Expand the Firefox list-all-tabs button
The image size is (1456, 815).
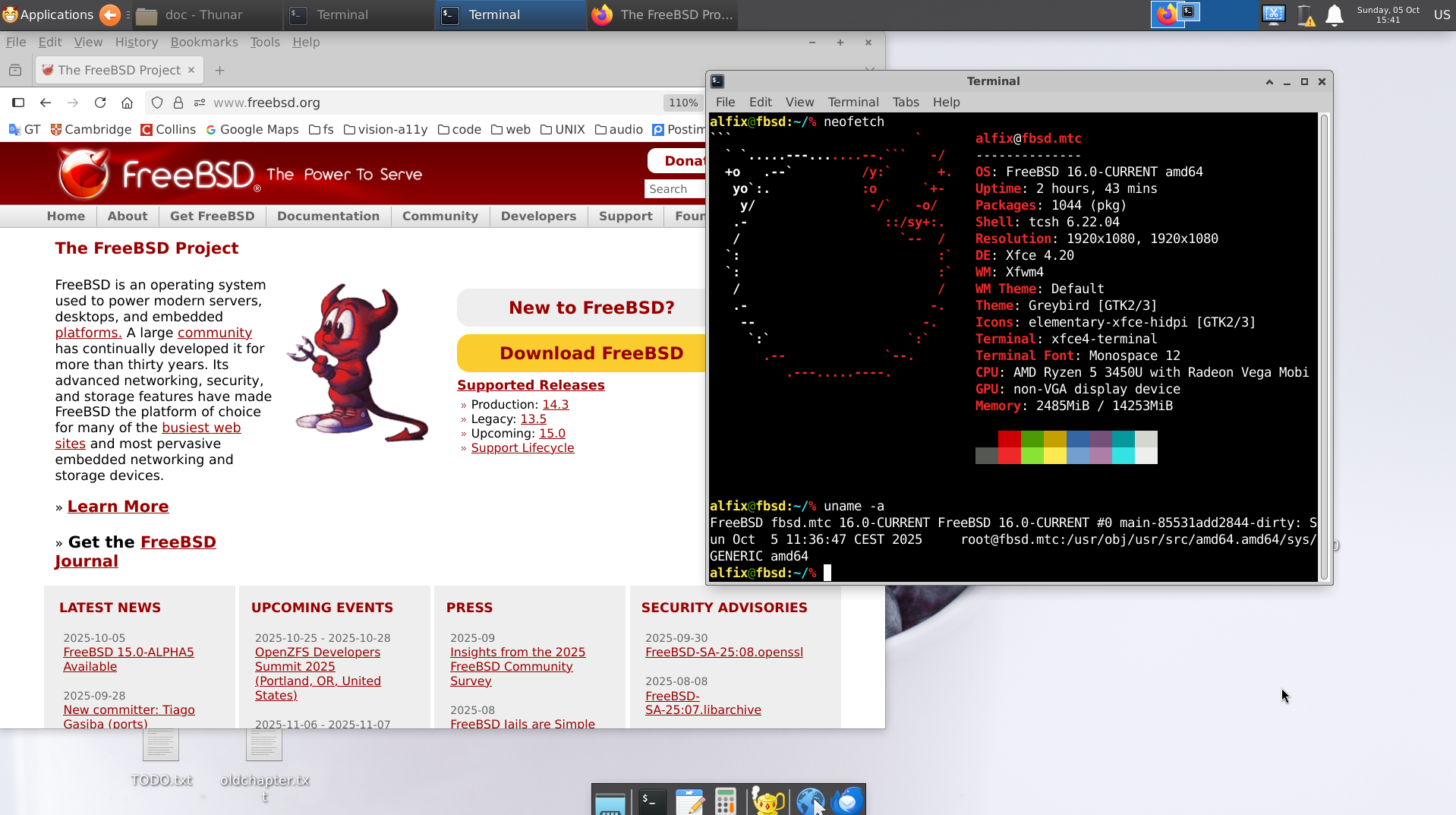click(x=869, y=70)
